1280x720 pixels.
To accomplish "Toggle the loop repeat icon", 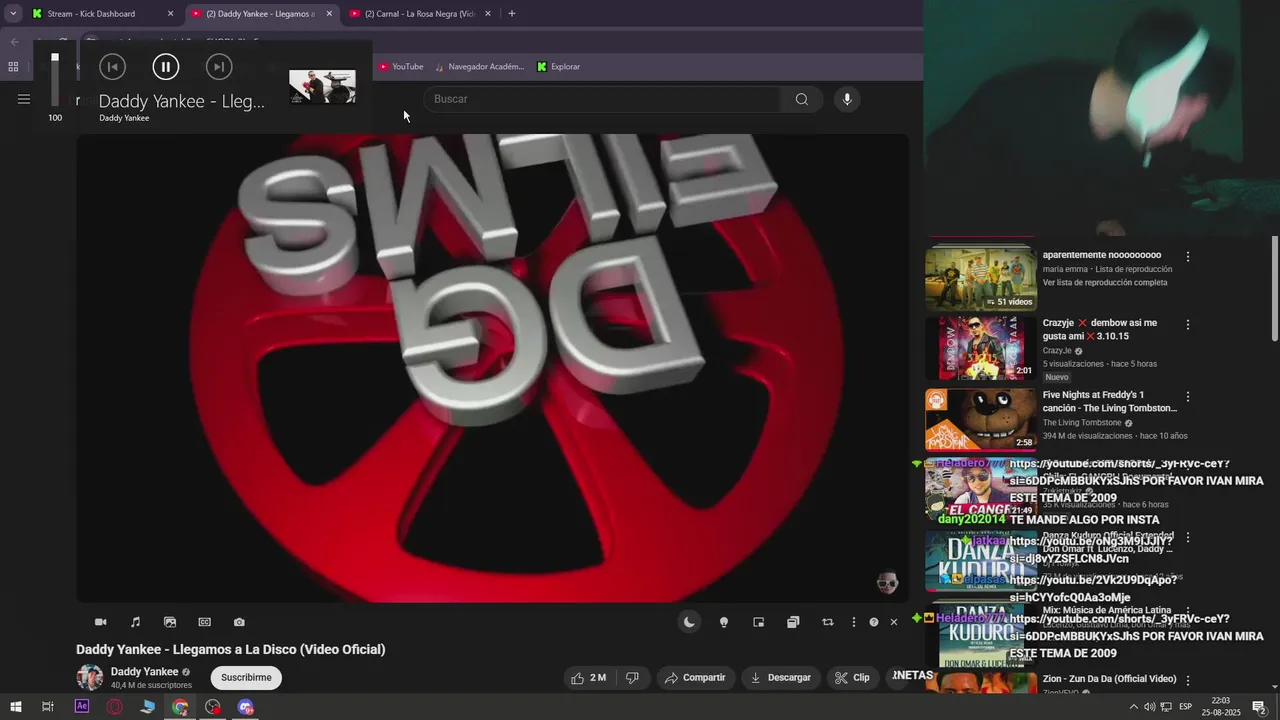I will tap(828, 622).
